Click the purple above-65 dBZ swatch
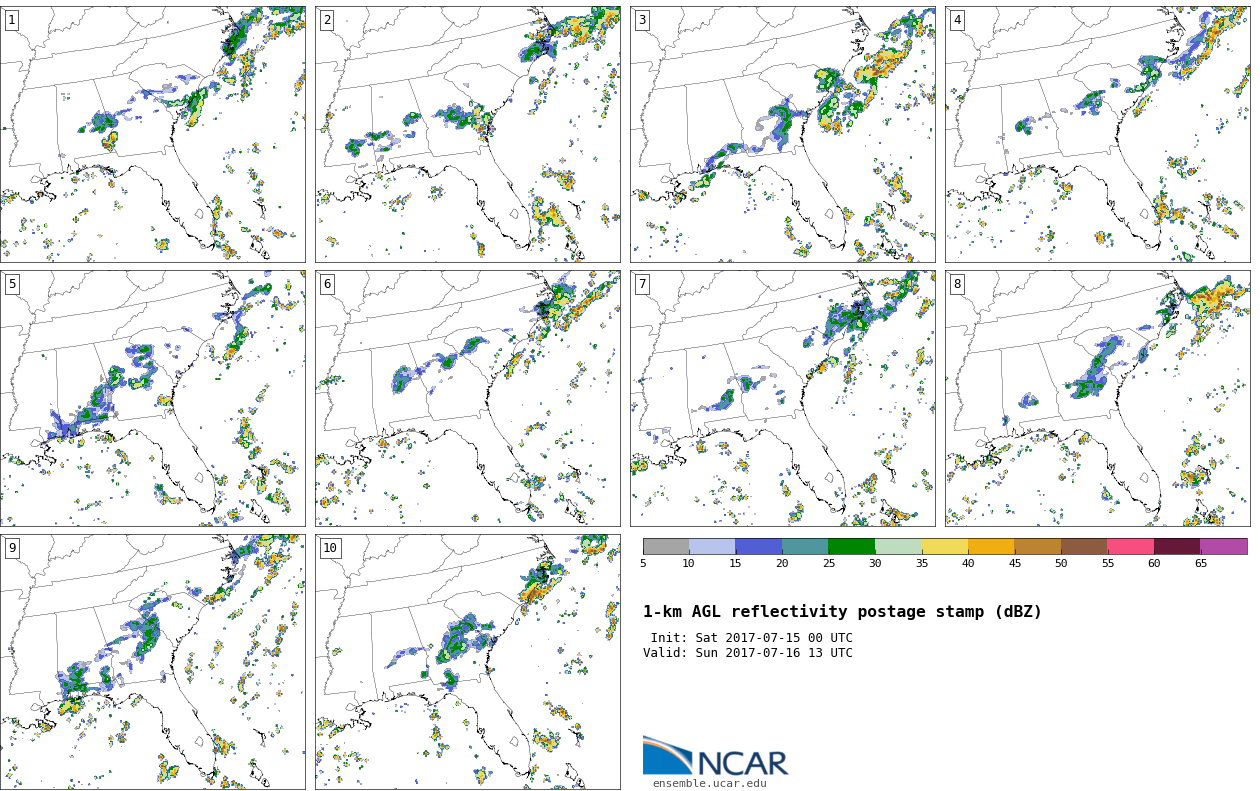This screenshot has width=1260, height=791. tap(1224, 546)
